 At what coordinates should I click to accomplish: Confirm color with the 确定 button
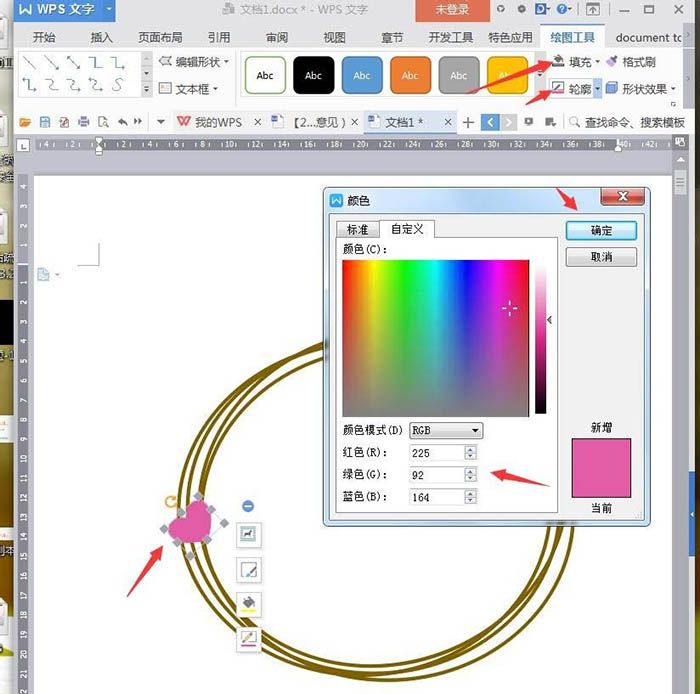(x=601, y=231)
